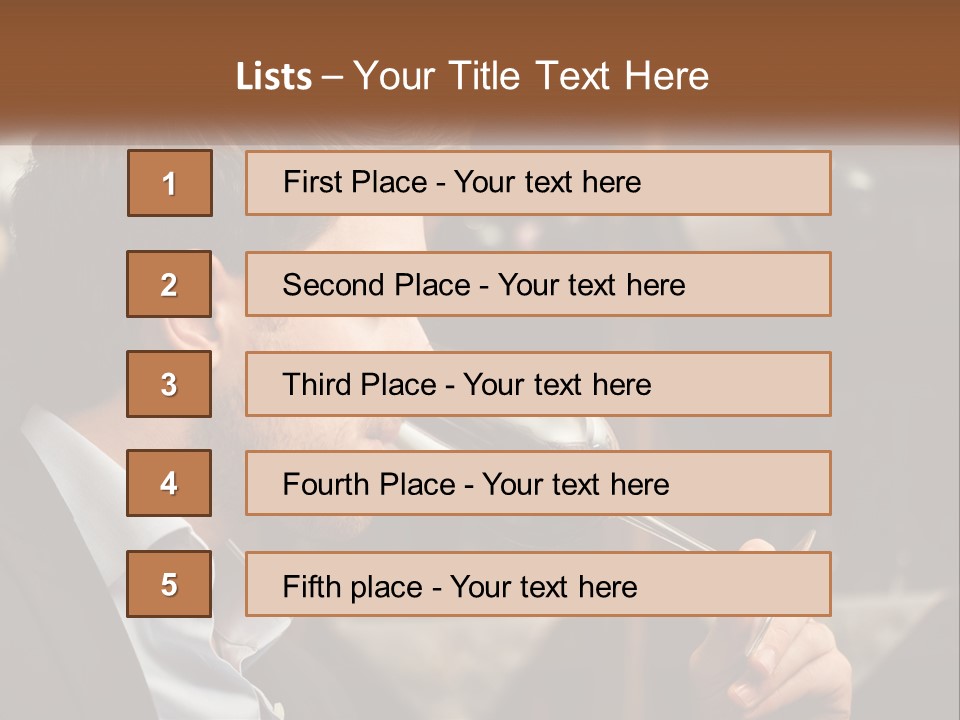Viewport: 960px width, 720px height.
Task: Click the empty right end of Fifth place bar
Action: click(x=735, y=584)
